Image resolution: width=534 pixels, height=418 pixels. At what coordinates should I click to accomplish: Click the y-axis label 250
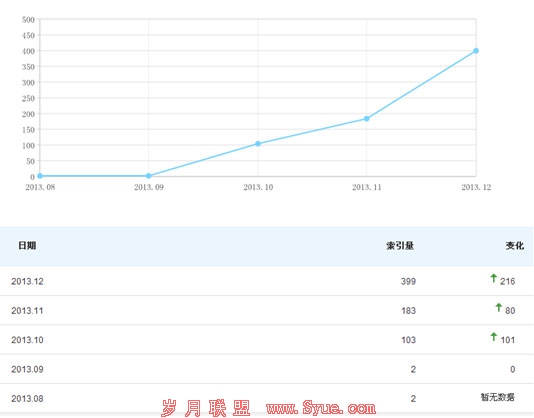tap(28, 98)
